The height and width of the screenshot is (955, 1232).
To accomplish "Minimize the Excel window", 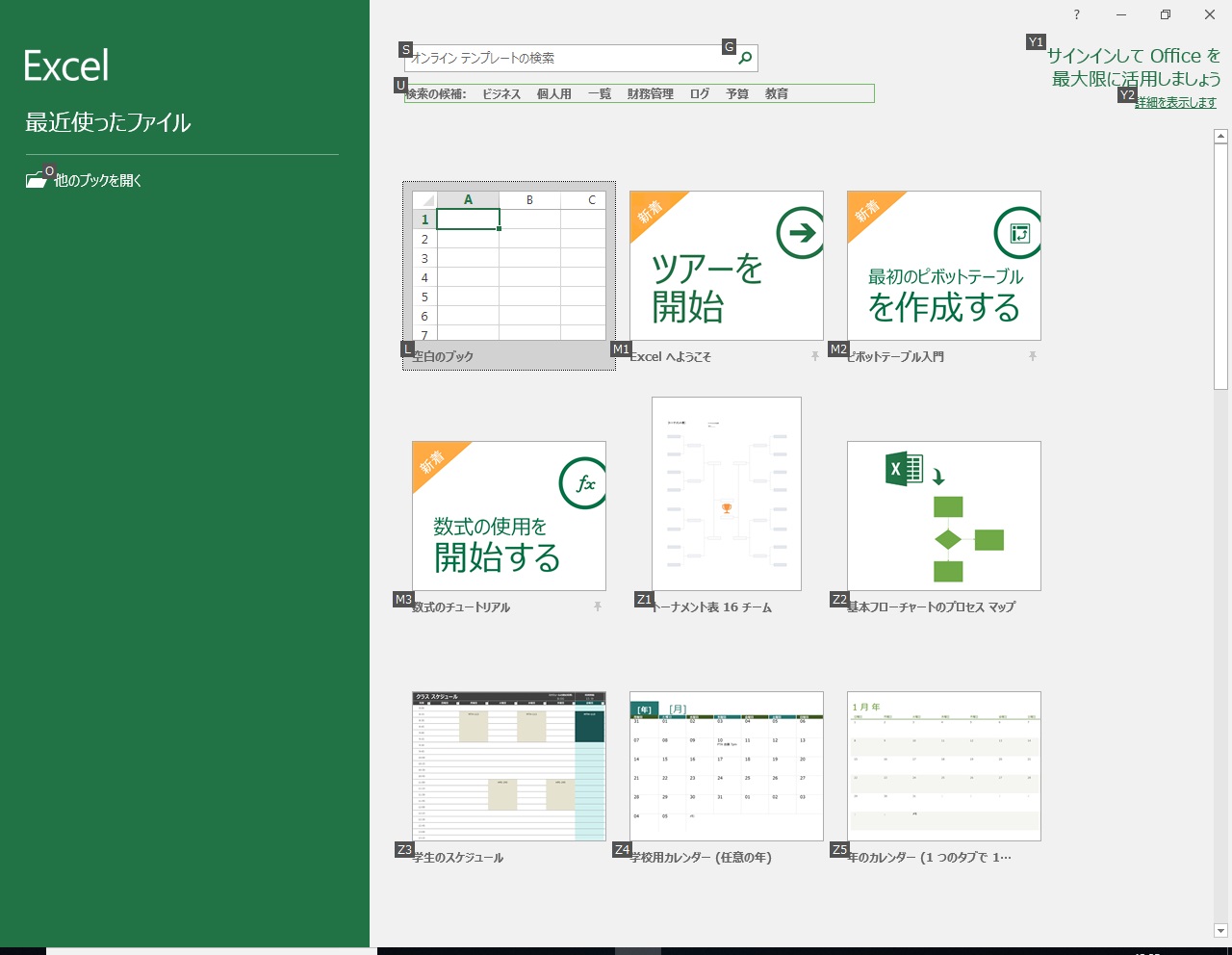I will click(1121, 14).
